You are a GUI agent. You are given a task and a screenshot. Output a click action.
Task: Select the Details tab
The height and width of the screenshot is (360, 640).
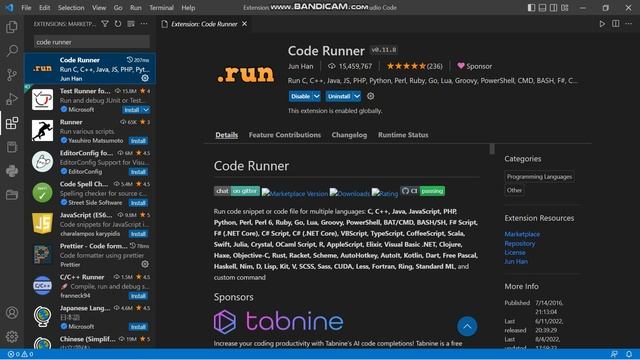coord(227,135)
